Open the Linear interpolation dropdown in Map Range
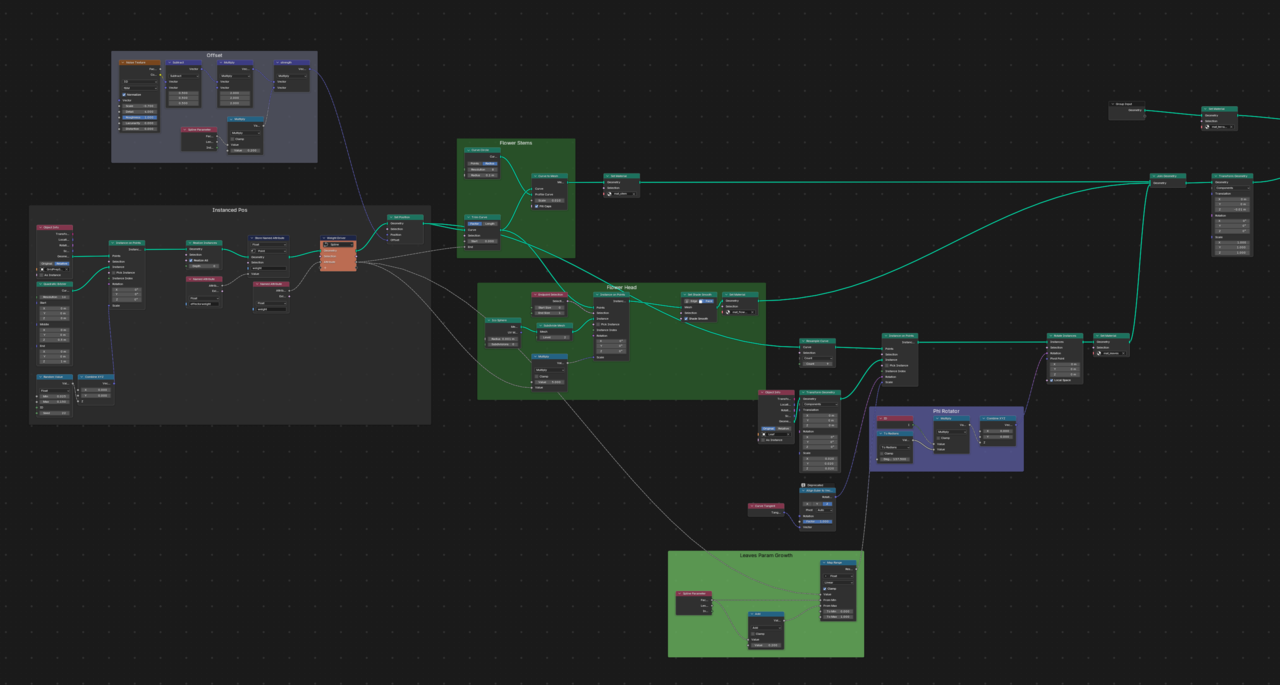 [838, 583]
